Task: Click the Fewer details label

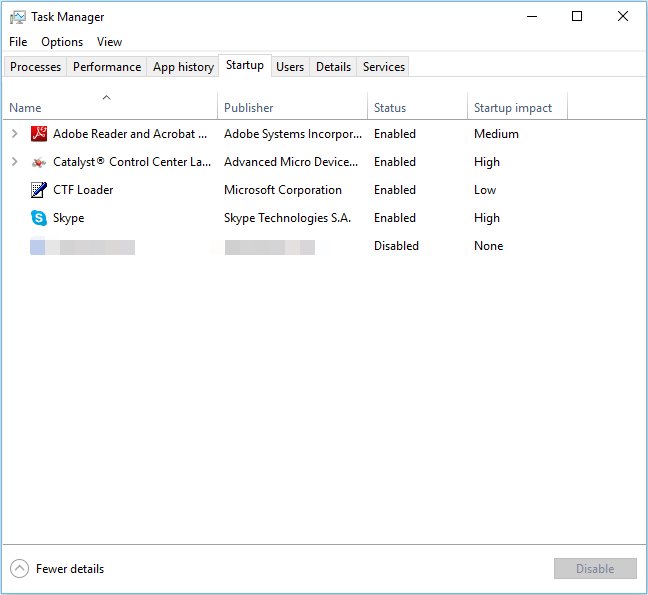Action: pos(70,569)
